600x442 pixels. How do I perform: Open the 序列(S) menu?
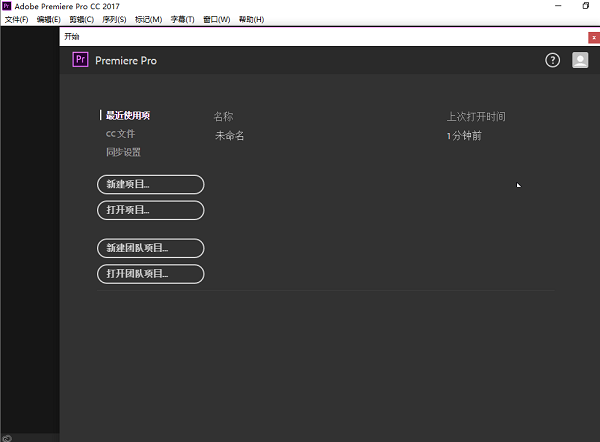point(114,20)
